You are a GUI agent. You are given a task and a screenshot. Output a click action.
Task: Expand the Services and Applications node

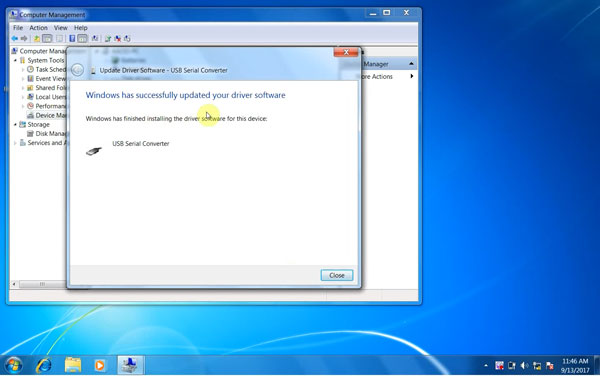tap(15, 143)
